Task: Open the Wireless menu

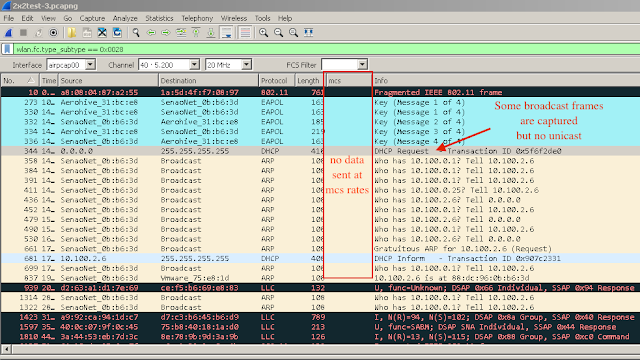Action: (234, 18)
